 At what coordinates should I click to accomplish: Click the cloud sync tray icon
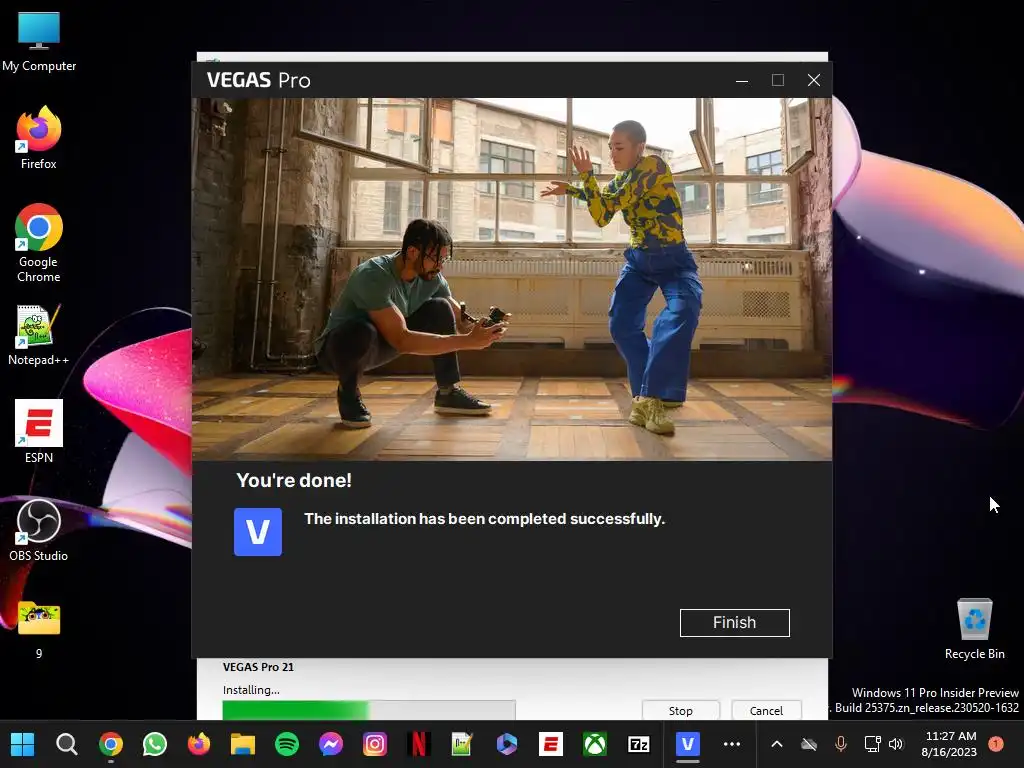[x=809, y=744]
